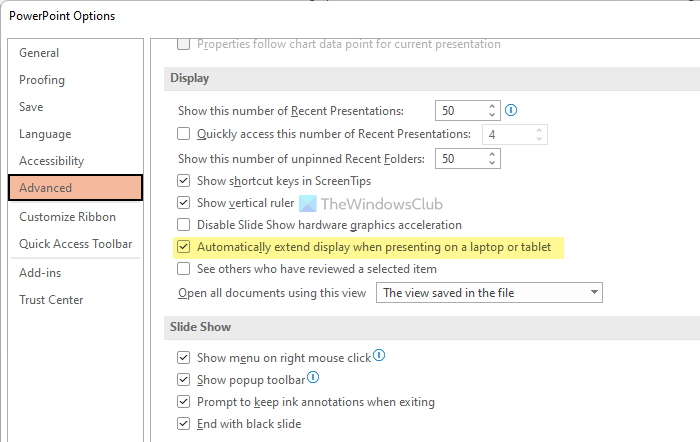Select the General options category
This screenshot has width=700, height=442.
click(x=39, y=53)
